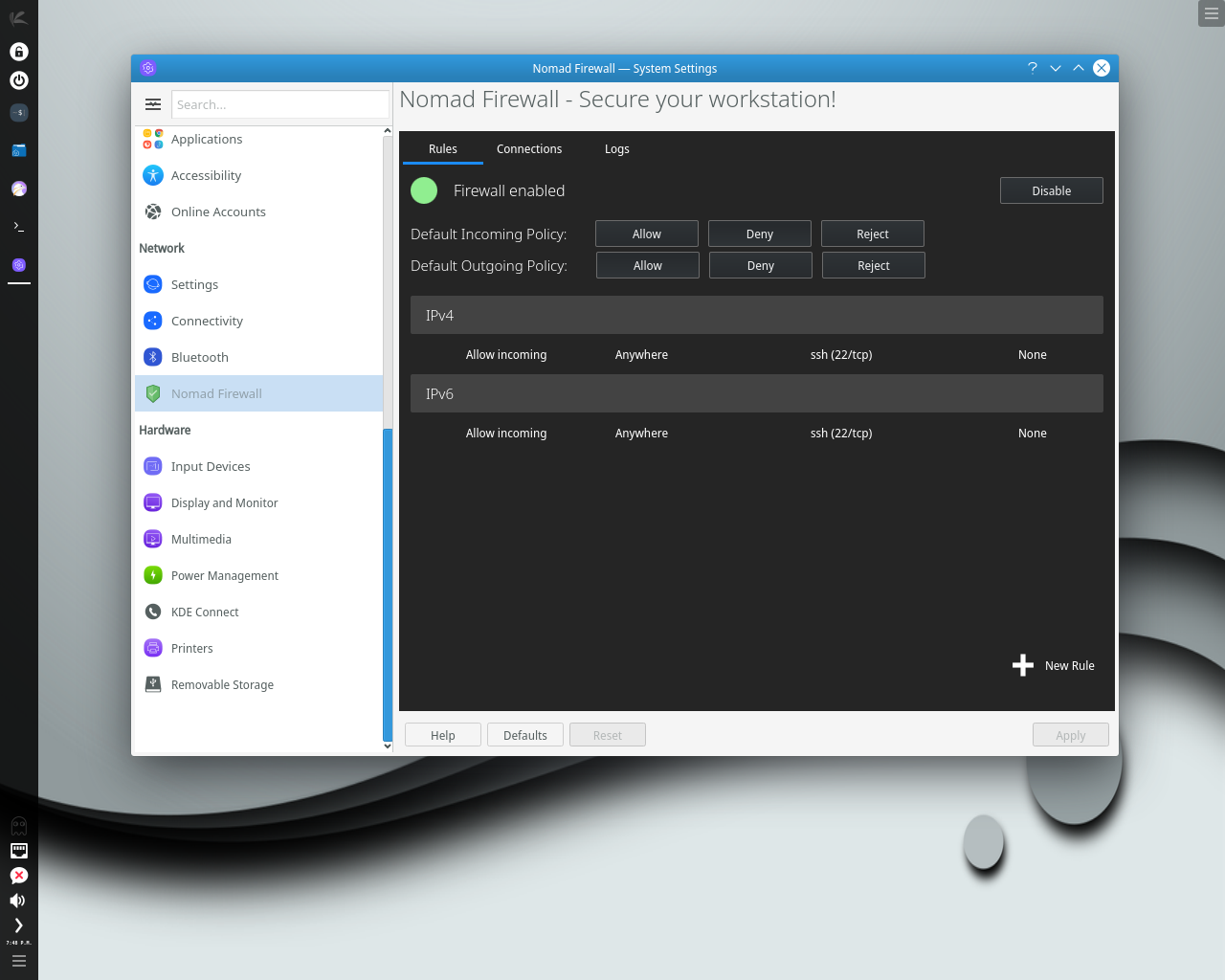1225x980 pixels.
Task: Open KDE Connect settings
Action: (258, 612)
